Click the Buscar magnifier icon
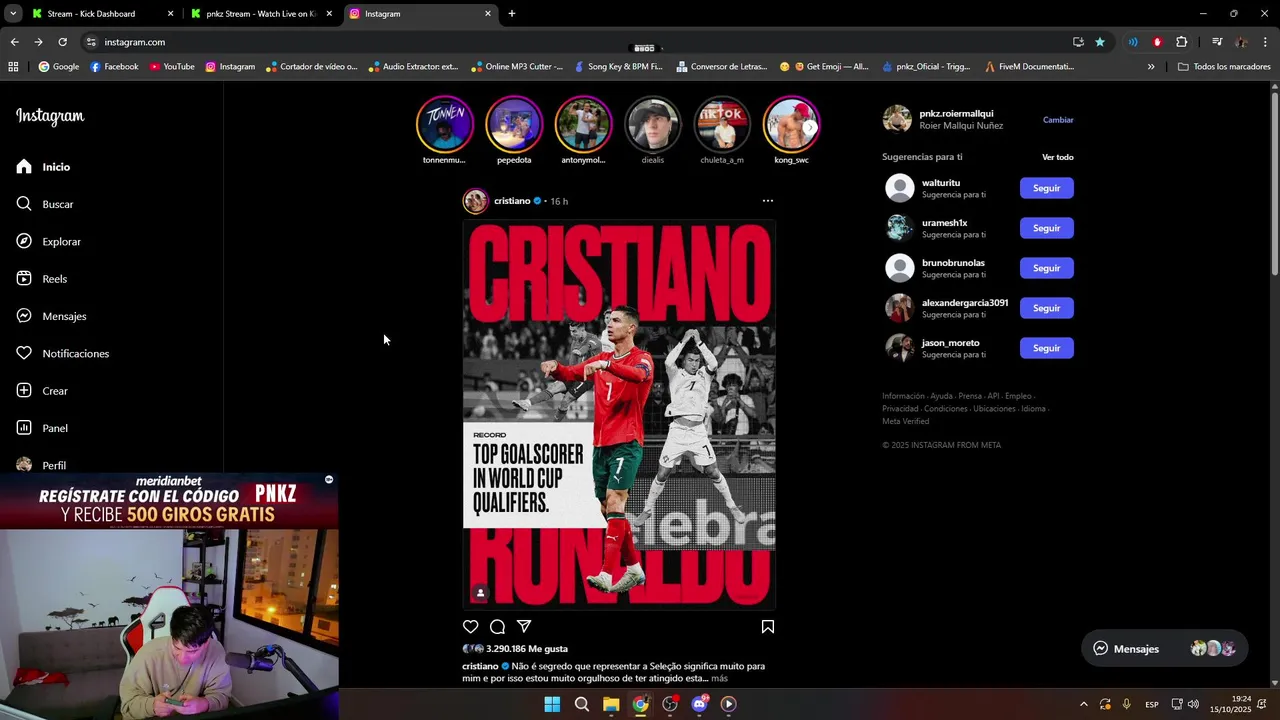 (x=24, y=204)
